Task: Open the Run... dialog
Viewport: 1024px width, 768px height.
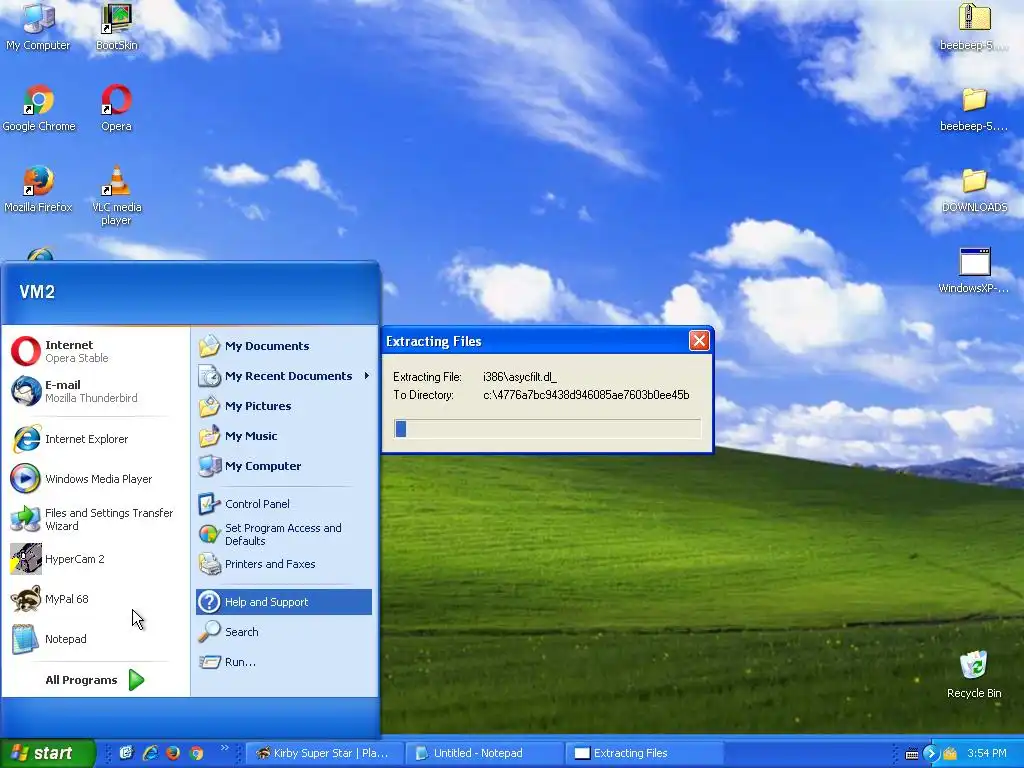Action: [284, 662]
